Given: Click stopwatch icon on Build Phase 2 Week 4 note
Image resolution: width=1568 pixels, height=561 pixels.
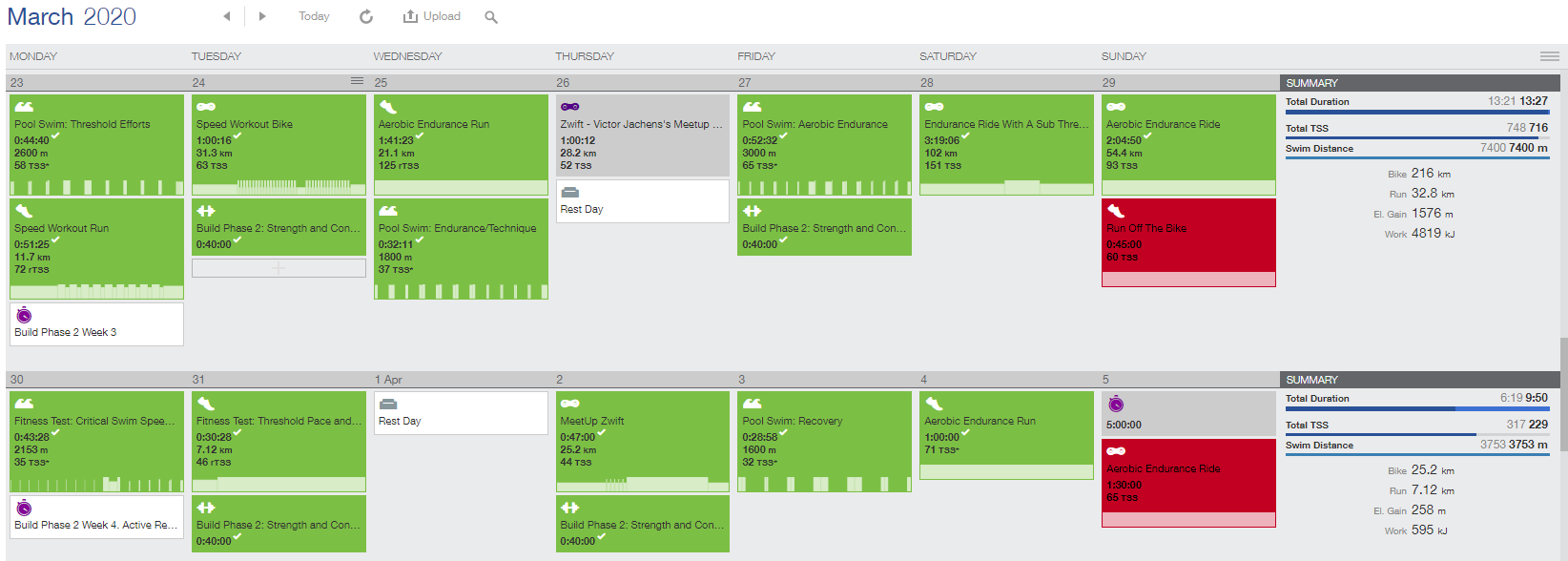Looking at the screenshot, I should [24, 508].
